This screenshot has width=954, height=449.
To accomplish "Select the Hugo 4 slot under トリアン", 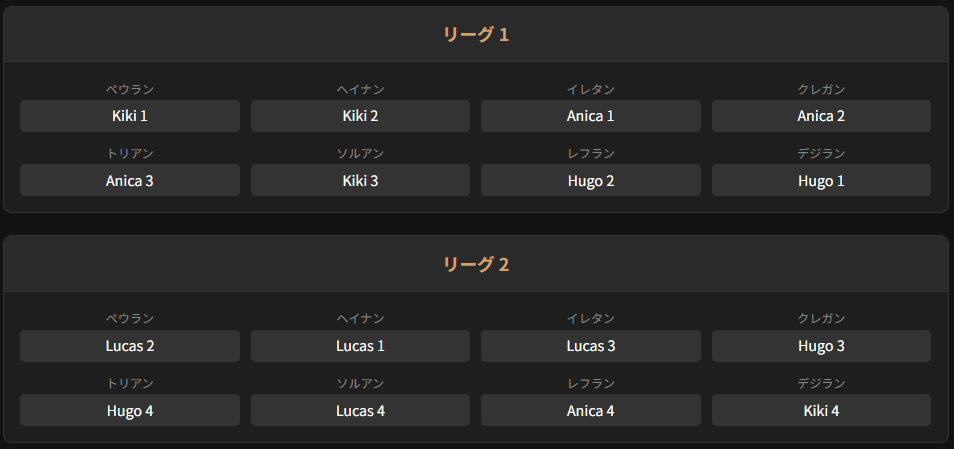I will [130, 410].
